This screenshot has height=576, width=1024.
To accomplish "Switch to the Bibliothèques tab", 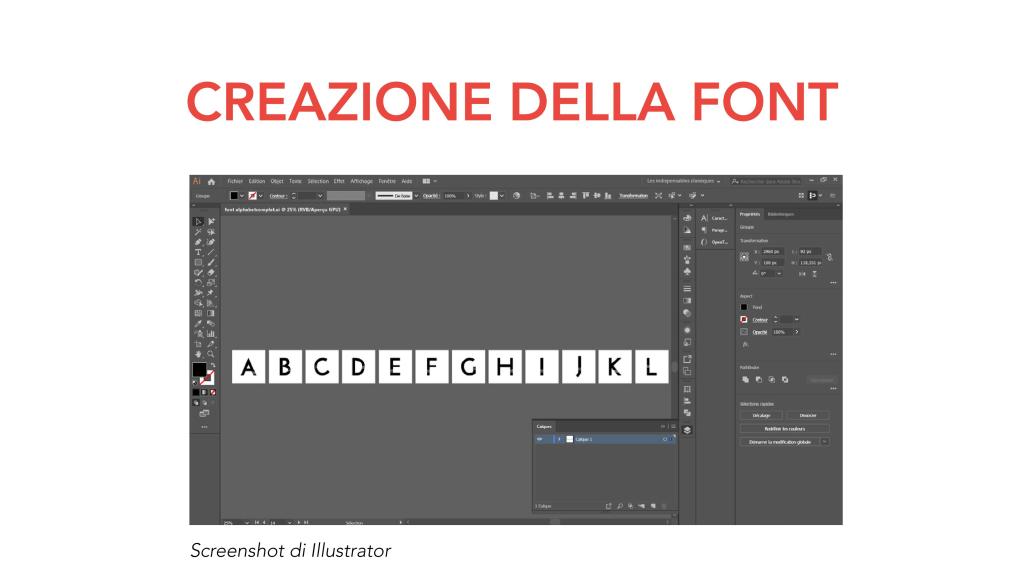I will pyautogui.click(x=779, y=214).
